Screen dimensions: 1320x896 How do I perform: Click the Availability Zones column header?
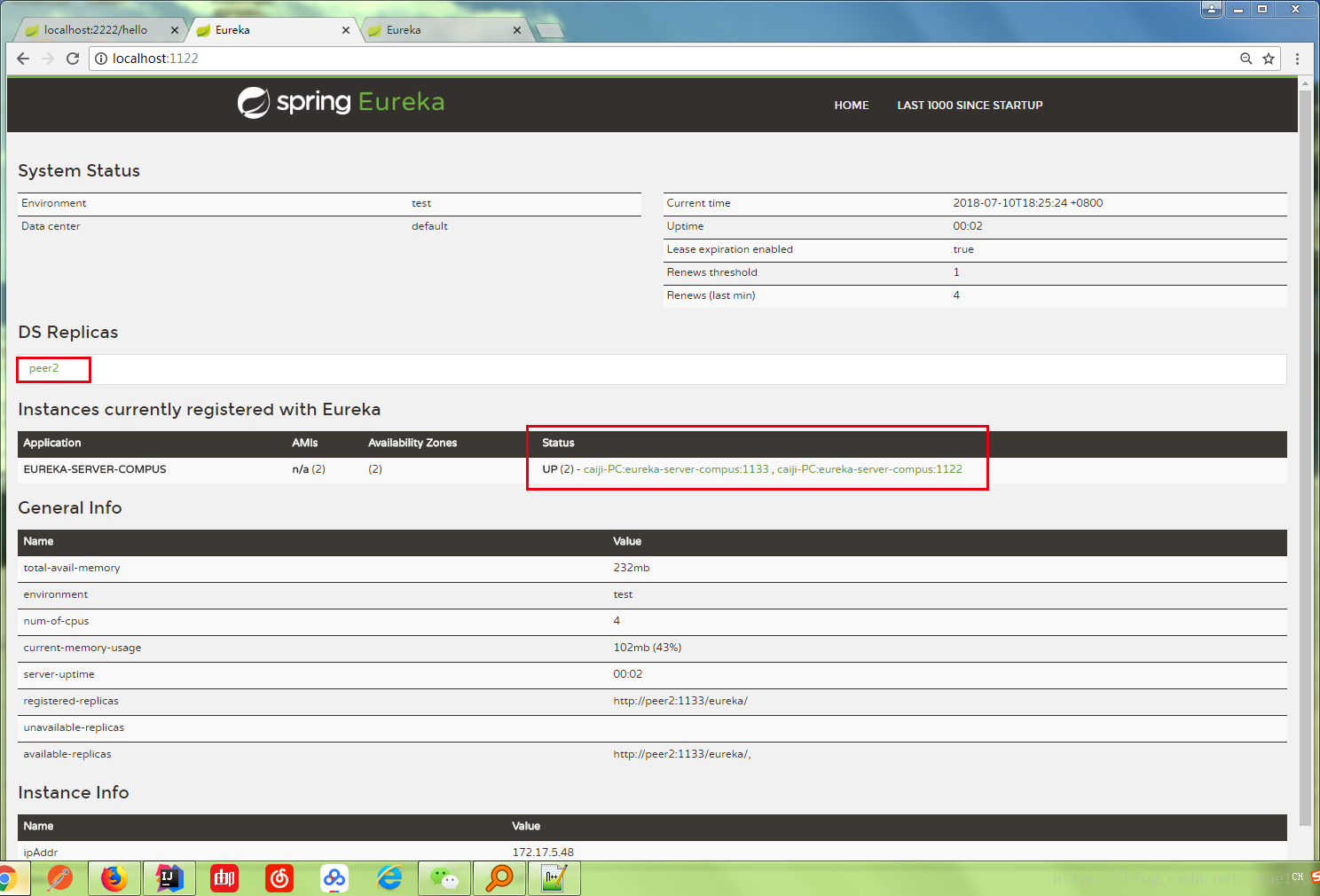(412, 443)
